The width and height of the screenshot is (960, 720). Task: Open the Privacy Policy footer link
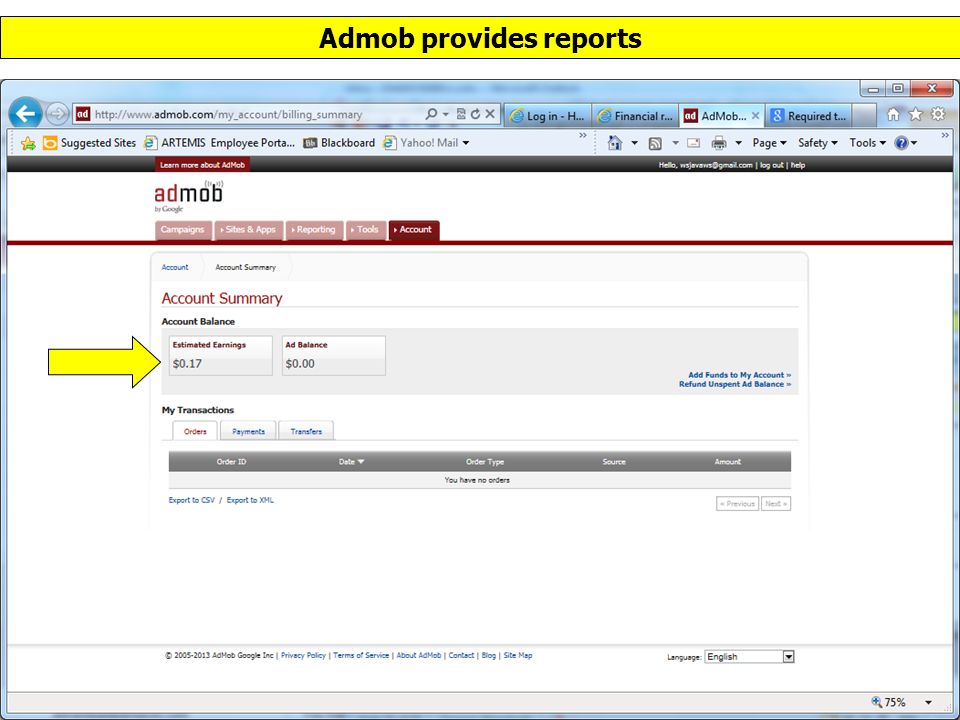click(303, 655)
